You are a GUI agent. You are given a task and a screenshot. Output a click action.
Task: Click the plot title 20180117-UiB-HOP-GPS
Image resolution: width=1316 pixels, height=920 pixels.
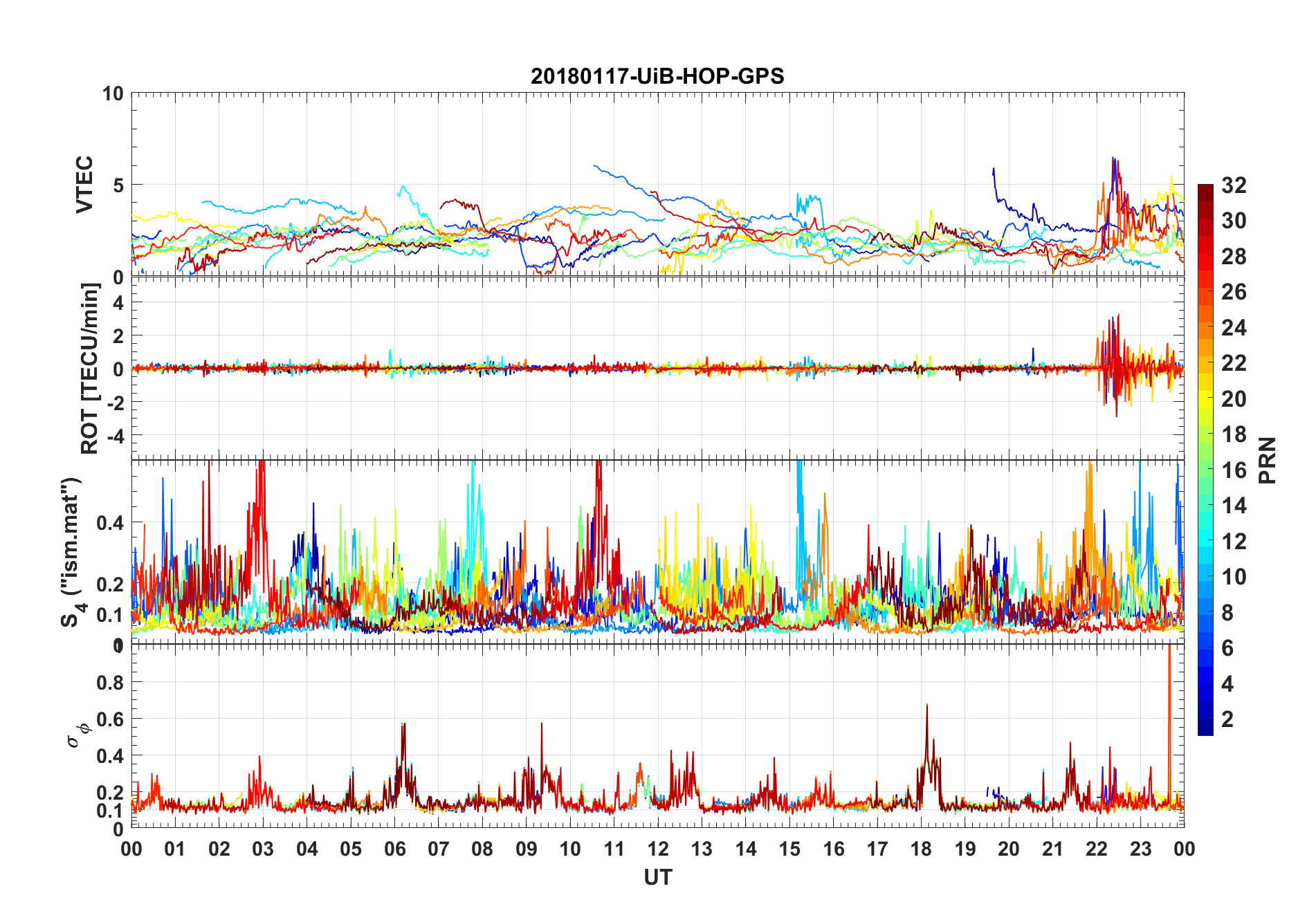tap(657, 76)
